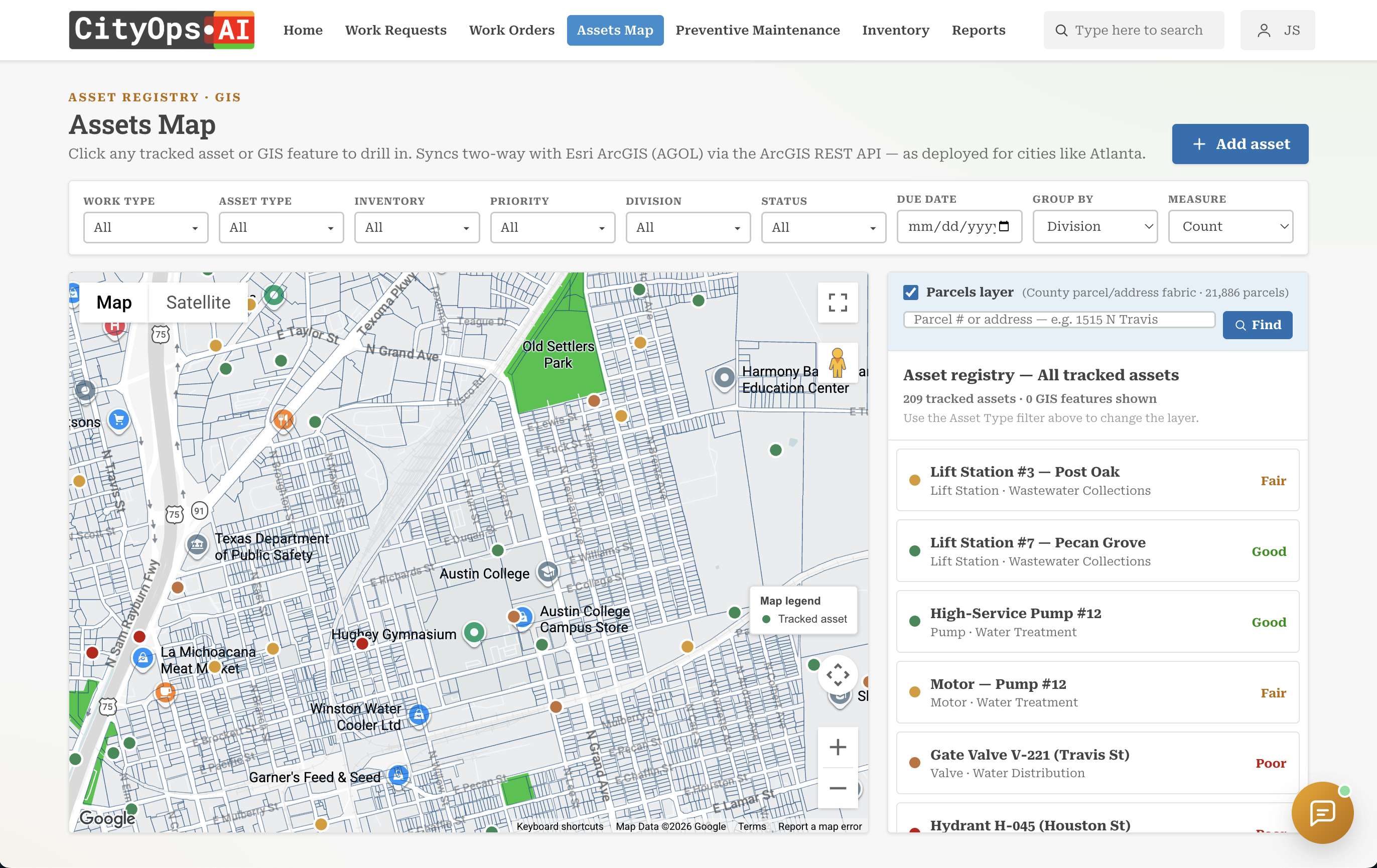Switch to Map view
This screenshot has height=868, width=1377.
(x=114, y=303)
